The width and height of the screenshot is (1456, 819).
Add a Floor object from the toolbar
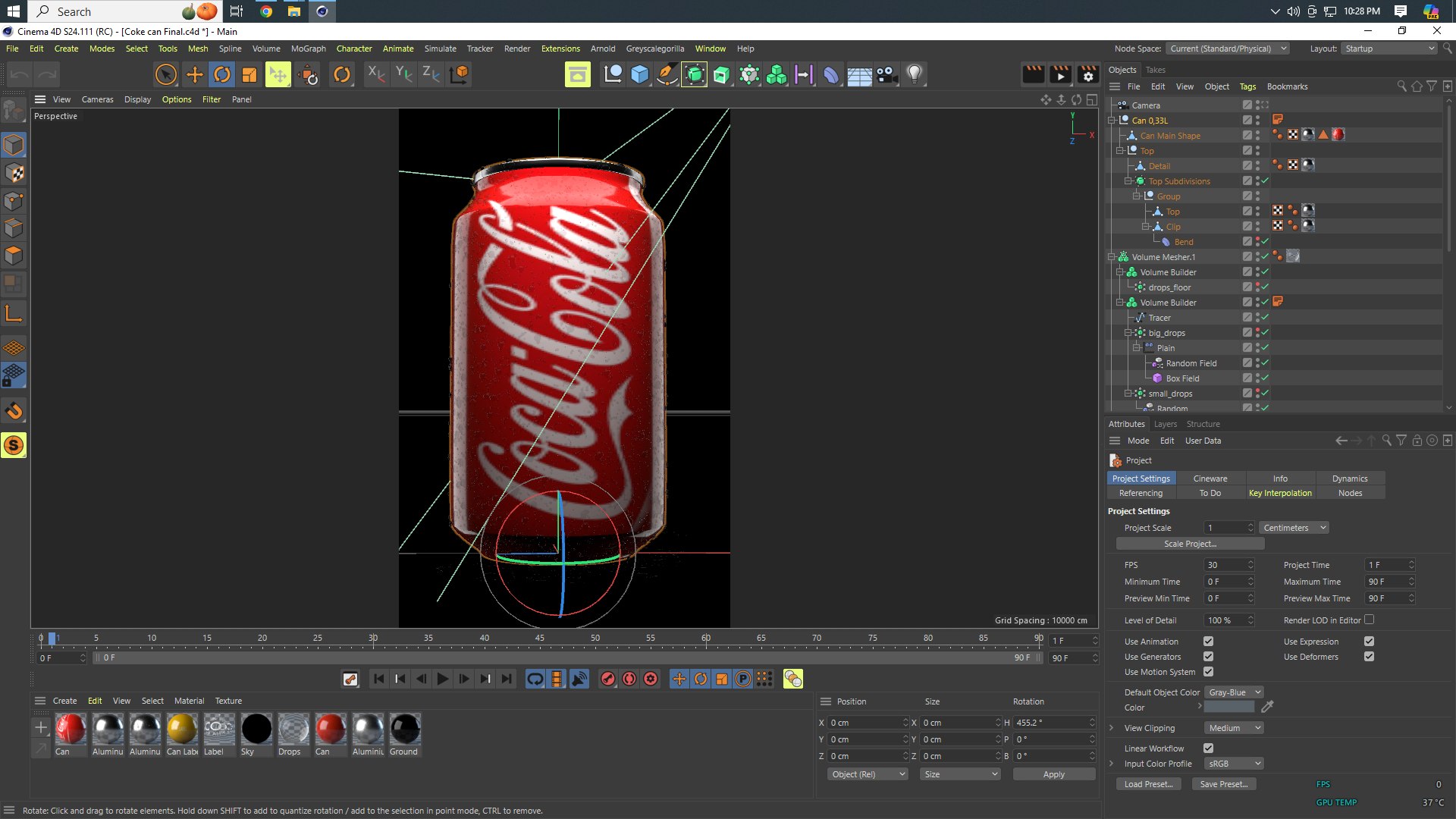coord(858,74)
